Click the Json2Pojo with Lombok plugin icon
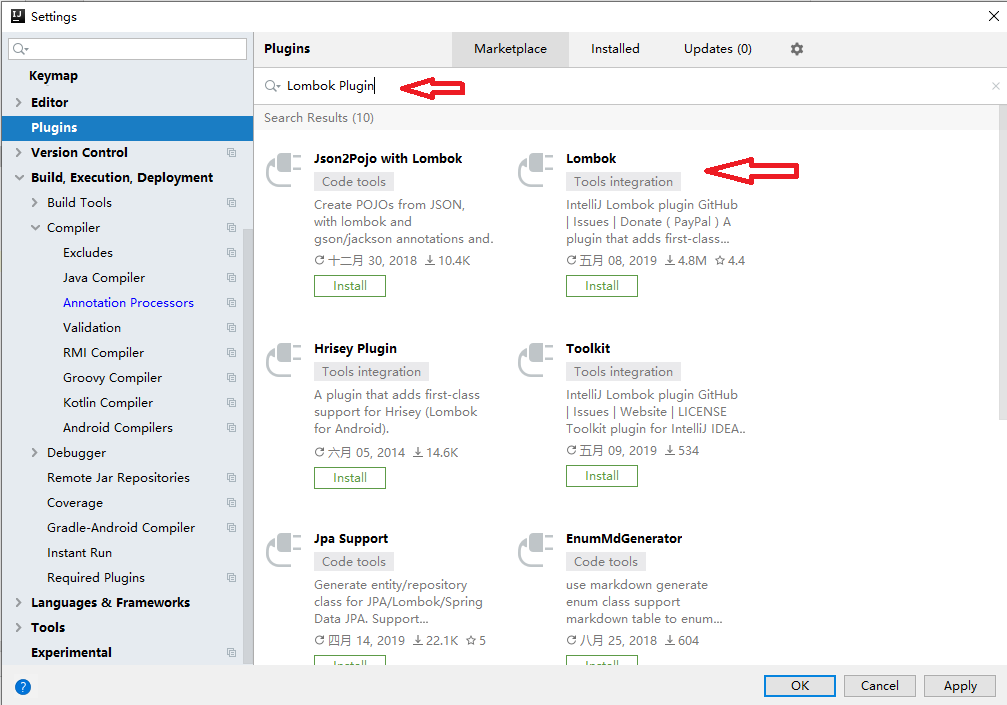Screen dimensions: 1007x705 coord(284,170)
